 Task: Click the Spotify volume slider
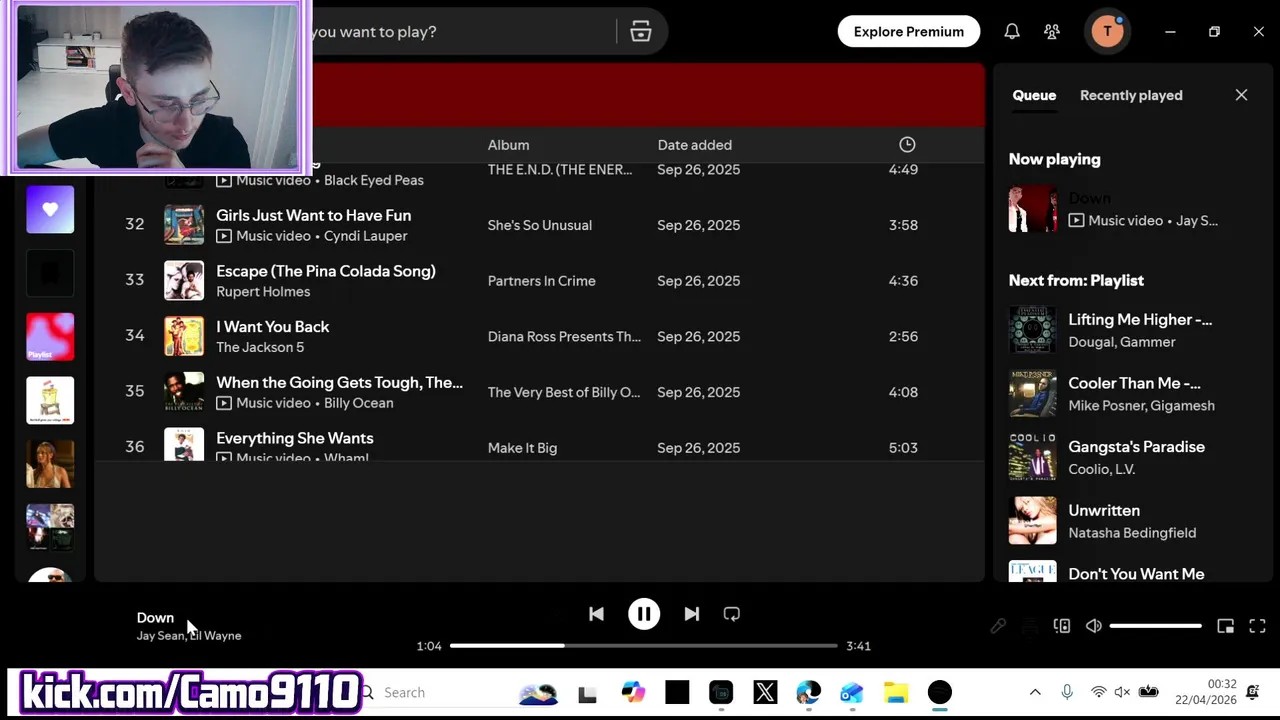click(x=1155, y=626)
